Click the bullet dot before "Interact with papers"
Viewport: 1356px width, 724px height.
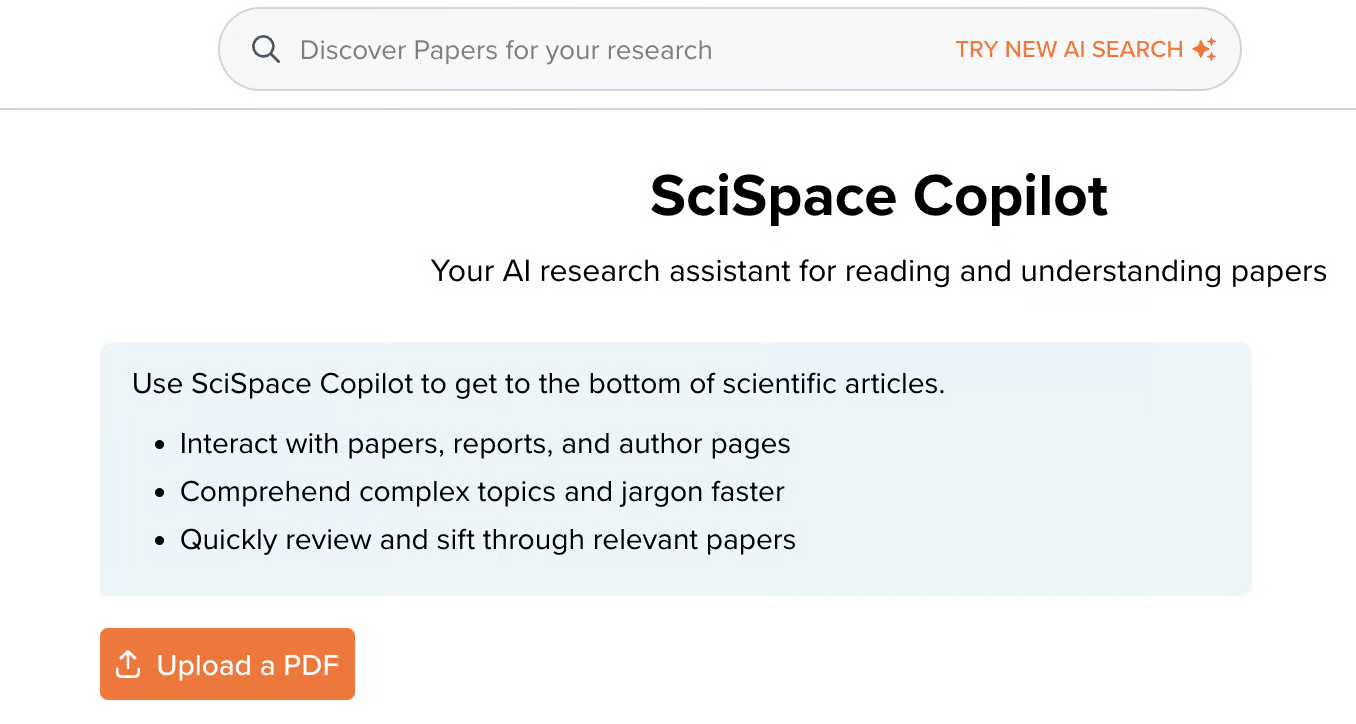(x=160, y=445)
